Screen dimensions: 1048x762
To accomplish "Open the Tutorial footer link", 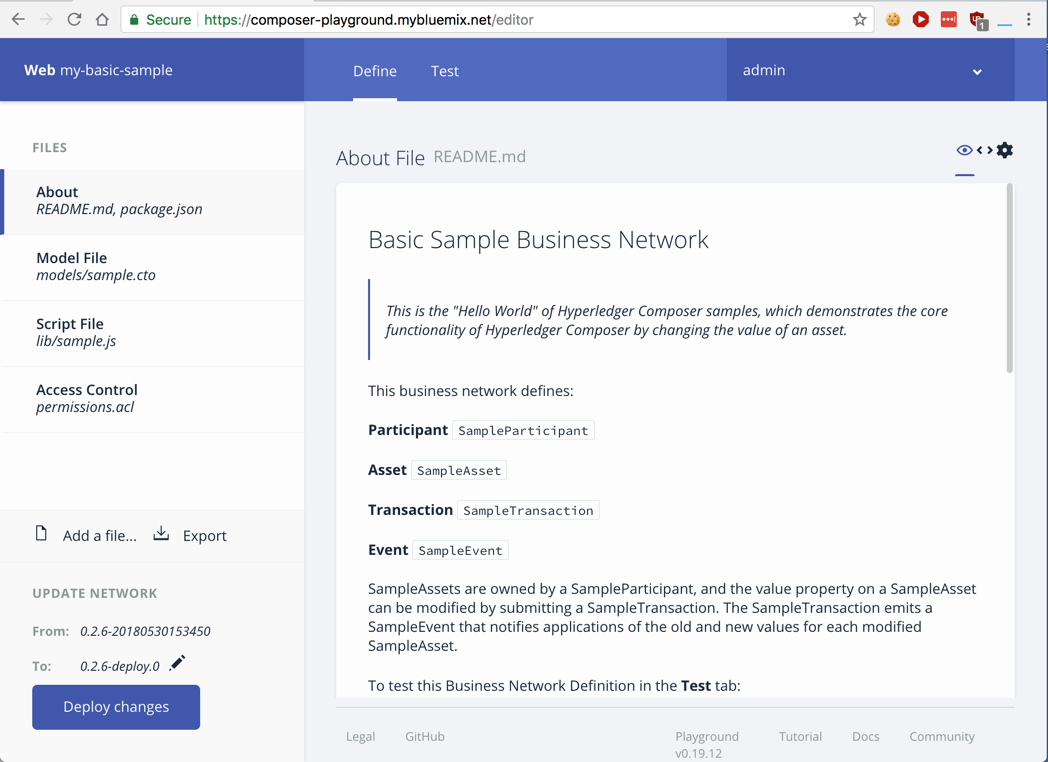I will 800,736.
